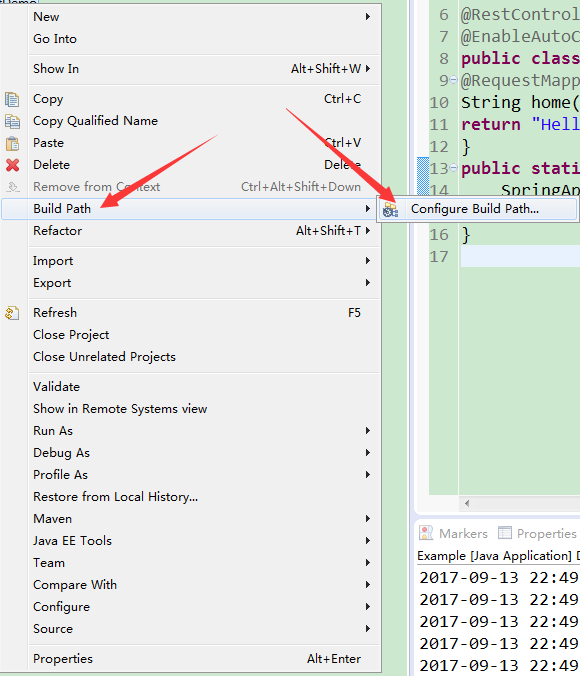Expand the New submenu arrow
Viewport: 580px width, 676px height.
367,17
